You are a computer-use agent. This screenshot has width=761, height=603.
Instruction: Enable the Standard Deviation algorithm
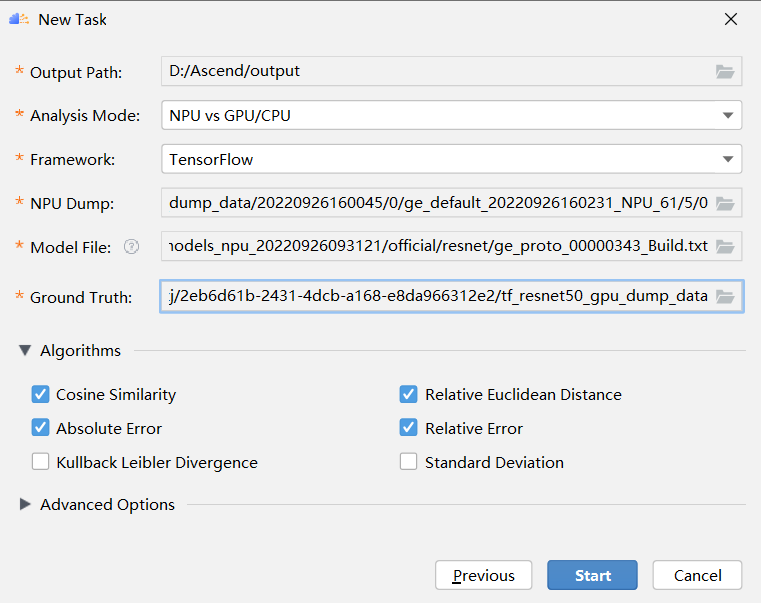408,462
